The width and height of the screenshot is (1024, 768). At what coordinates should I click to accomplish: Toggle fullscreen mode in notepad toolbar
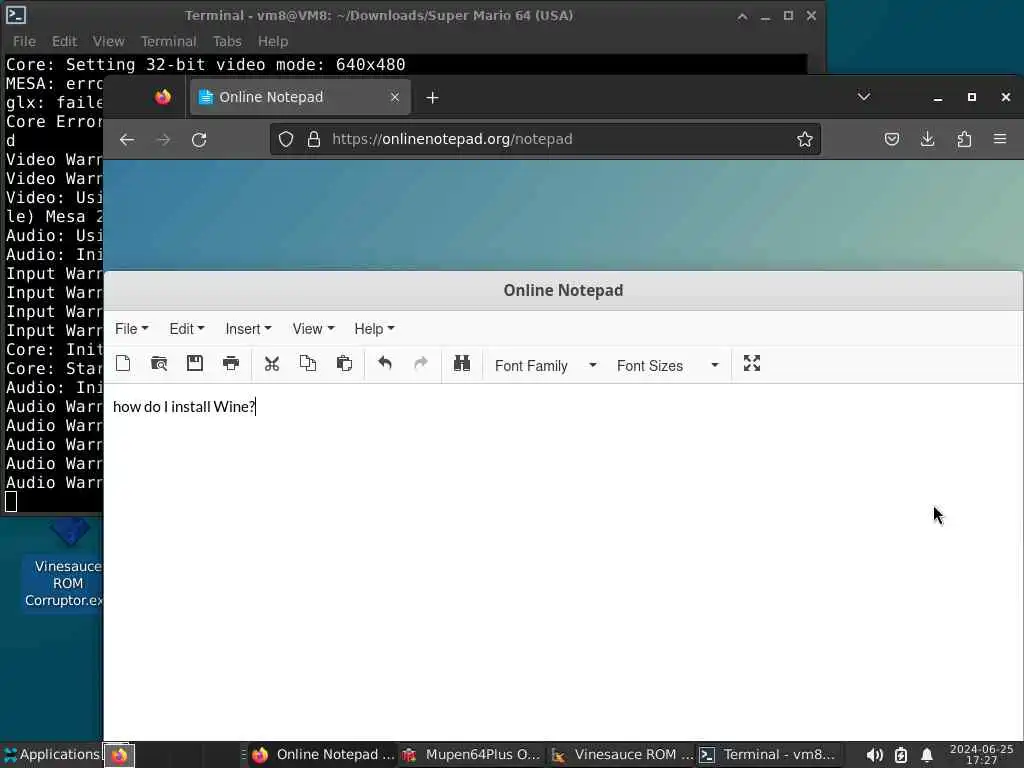(752, 363)
